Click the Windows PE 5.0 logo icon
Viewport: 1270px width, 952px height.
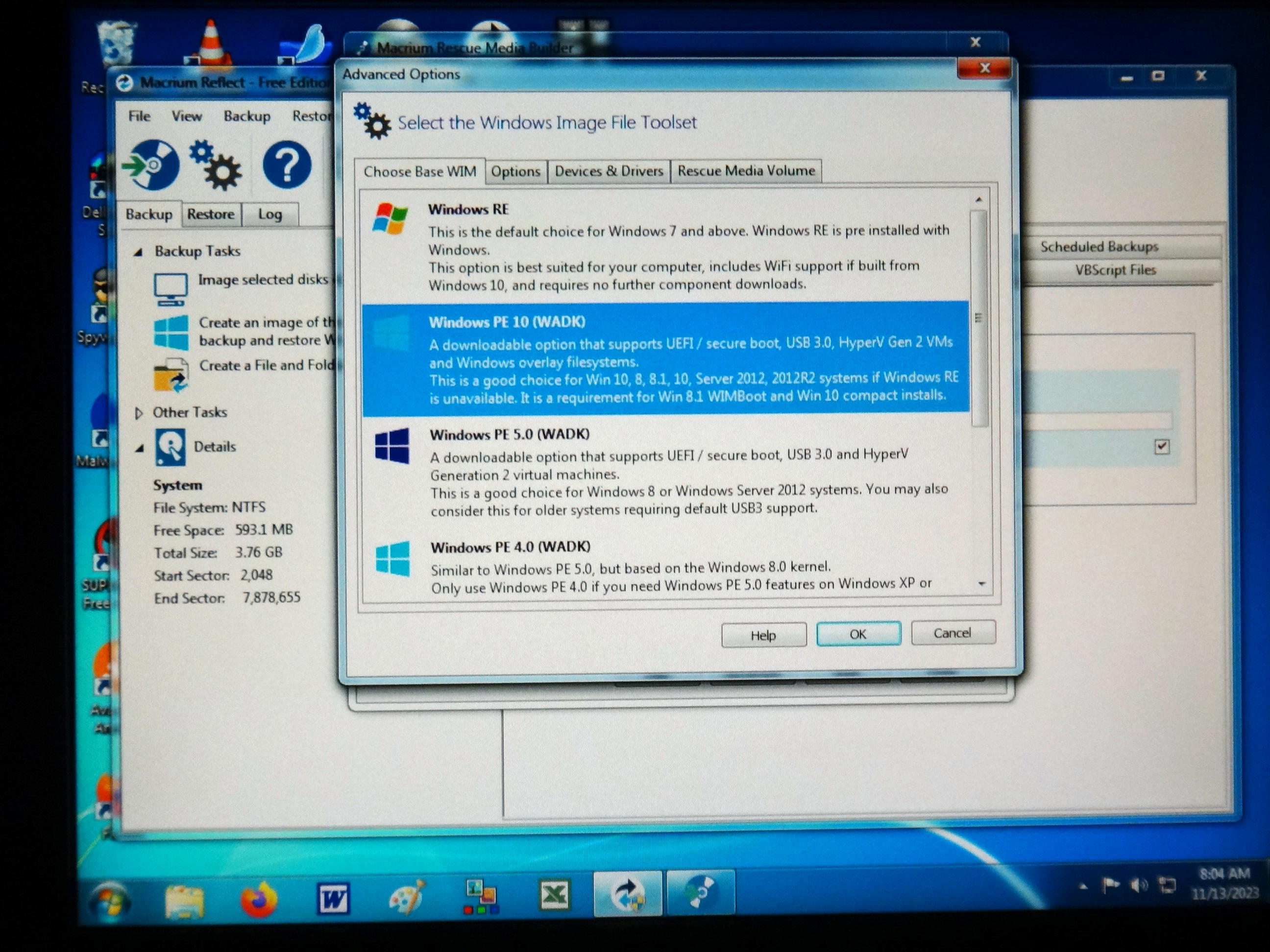point(392,445)
